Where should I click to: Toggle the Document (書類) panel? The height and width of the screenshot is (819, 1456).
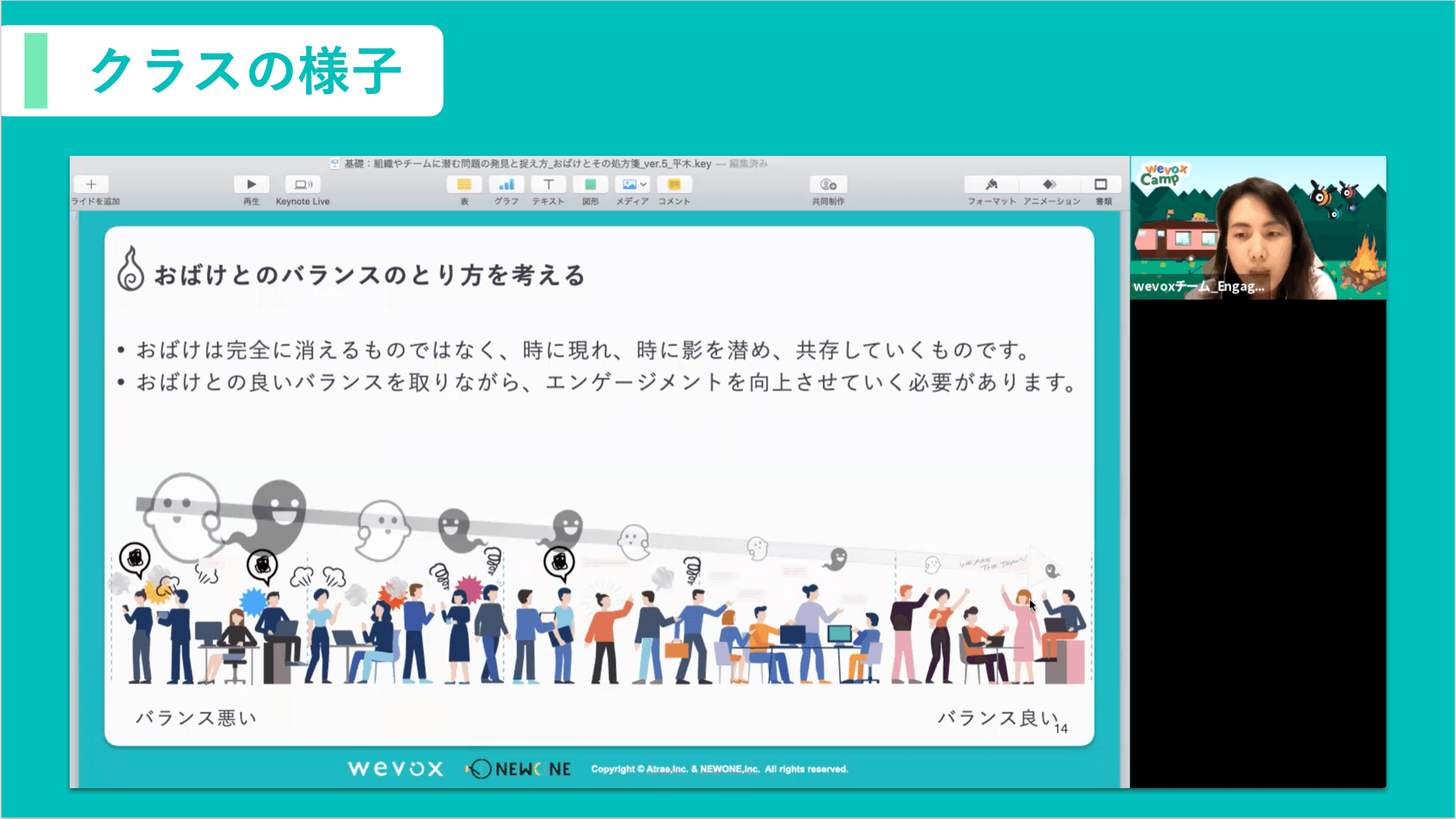coord(1101,185)
